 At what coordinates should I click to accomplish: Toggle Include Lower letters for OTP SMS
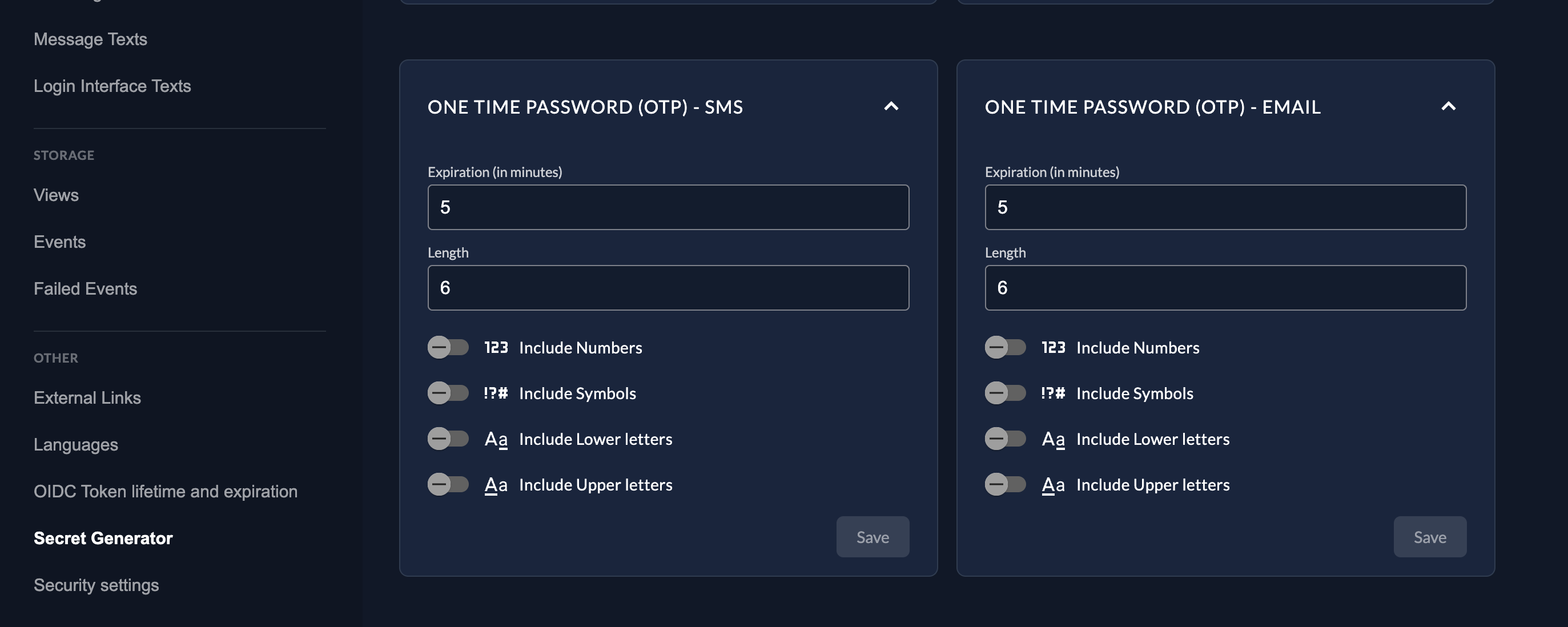pyautogui.click(x=448, y=439)
